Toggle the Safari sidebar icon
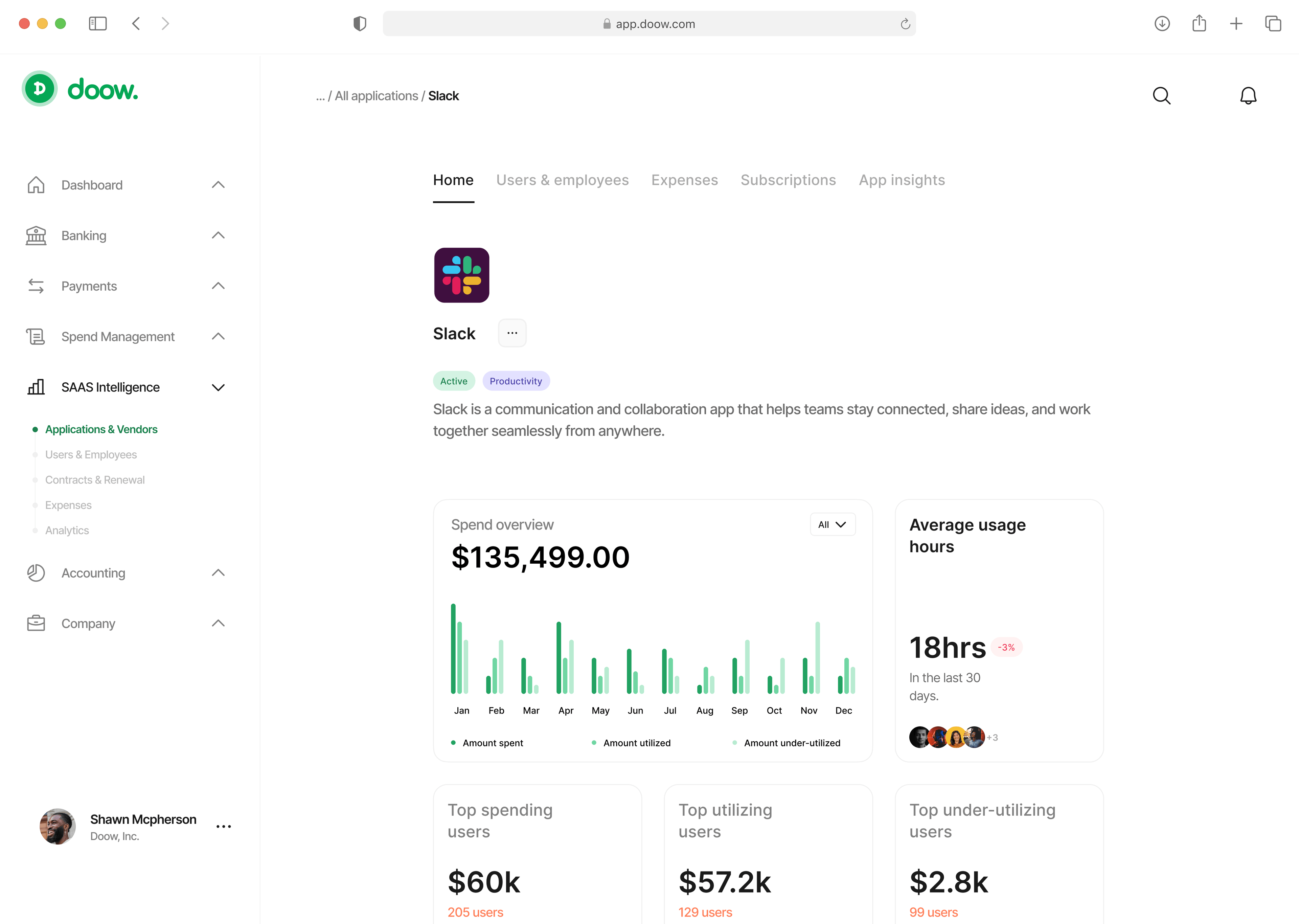Viewport: 1299px width, 924px height. coord(98,23)
